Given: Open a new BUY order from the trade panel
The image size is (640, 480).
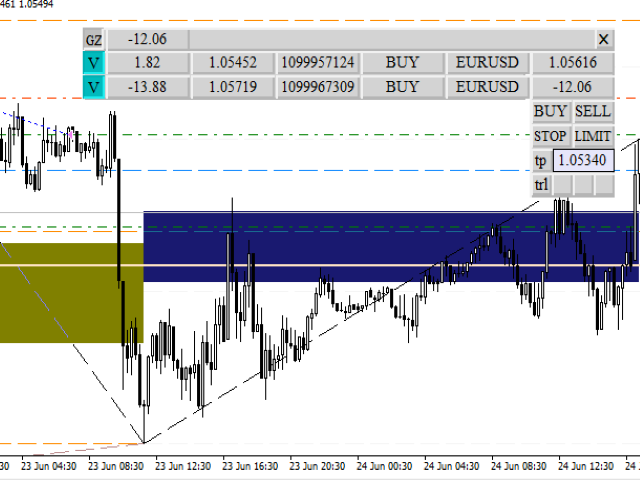Looking at the screenshot, I should 551,111.
